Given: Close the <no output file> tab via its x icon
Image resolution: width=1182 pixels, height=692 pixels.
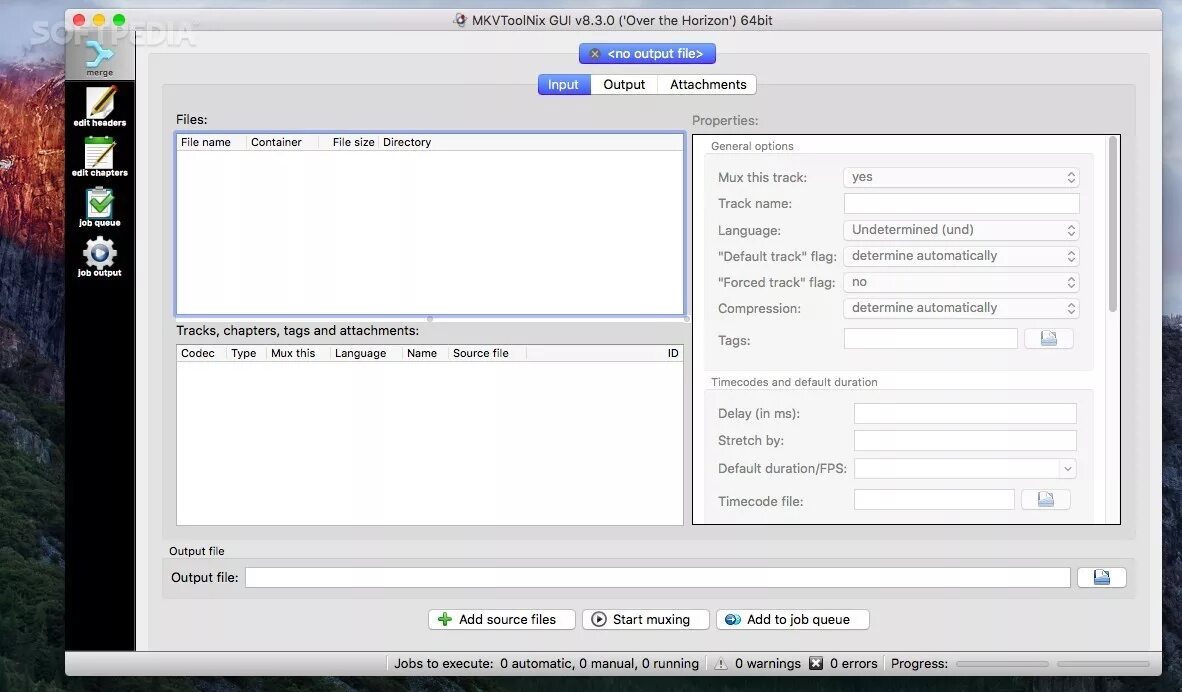Looking at the screenshot, I should [x=595, y=54].
